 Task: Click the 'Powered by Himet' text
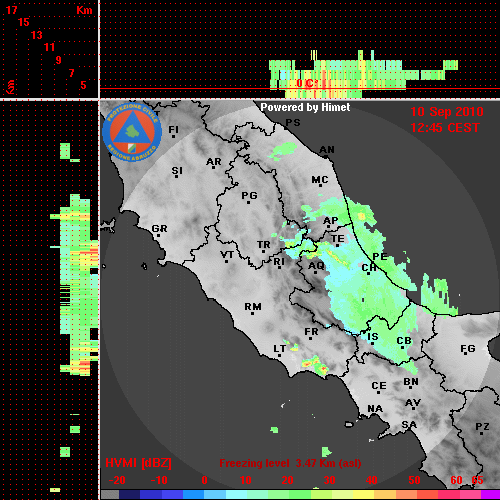click(305, 107)
